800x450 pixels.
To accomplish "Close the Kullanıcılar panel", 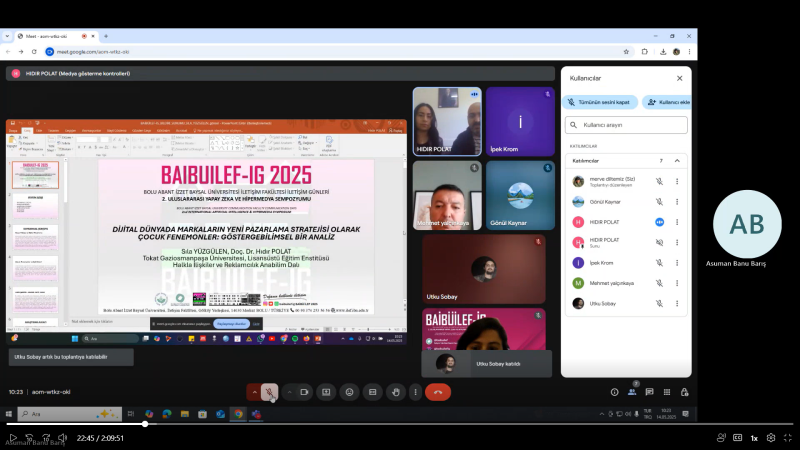I will pyautogui.click(x=680, y=78).
